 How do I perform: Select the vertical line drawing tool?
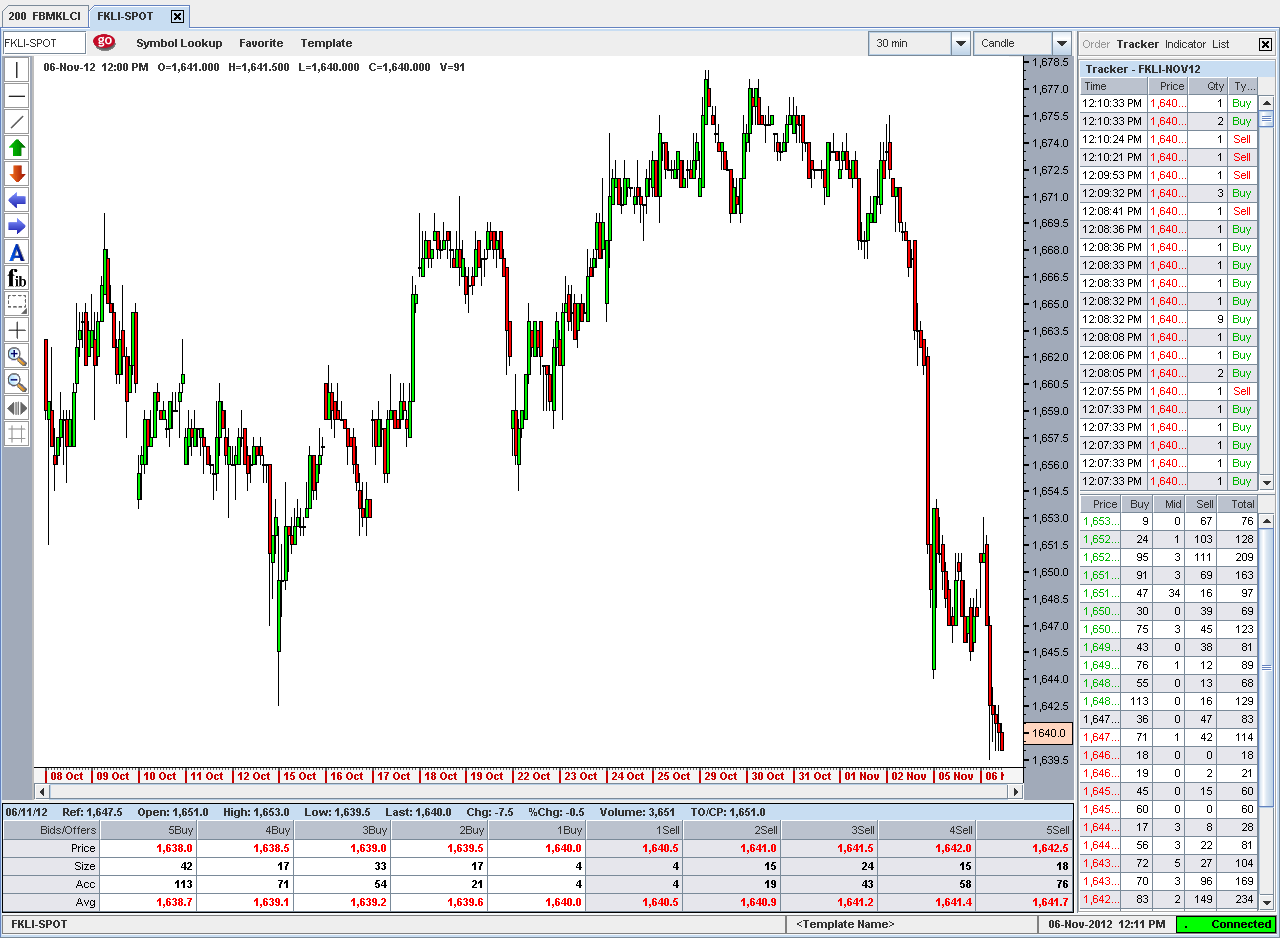(x=17, y=69)
